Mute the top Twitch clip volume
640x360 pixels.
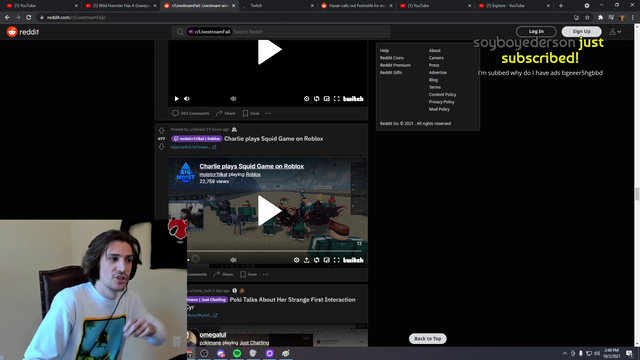click(187, 99)
